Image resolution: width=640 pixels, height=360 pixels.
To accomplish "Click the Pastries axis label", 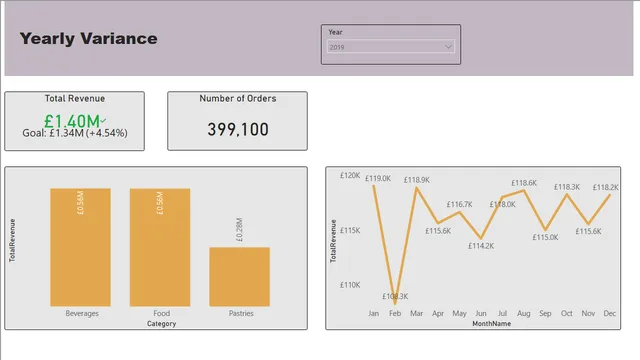I will (241, 313).
